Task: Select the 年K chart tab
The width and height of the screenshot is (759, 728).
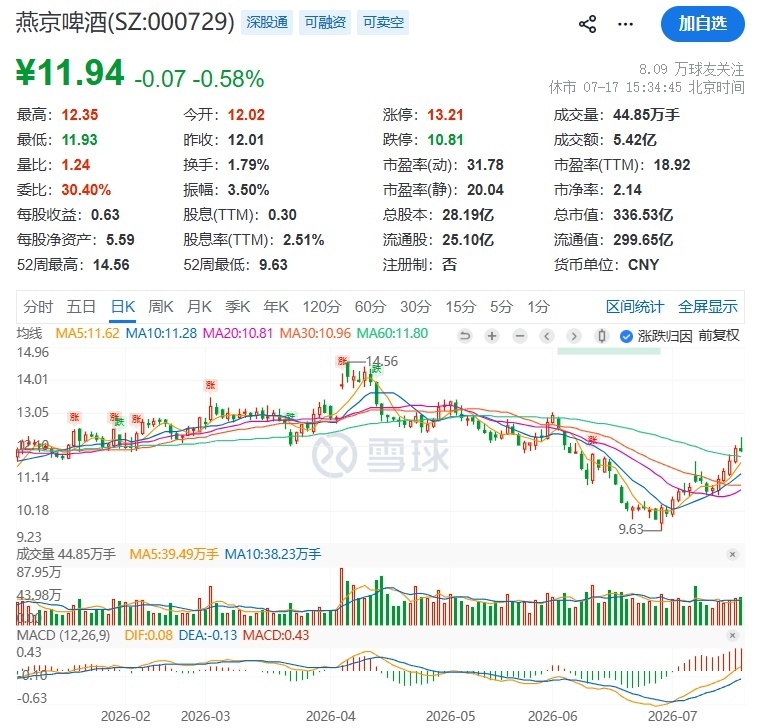Action: pyautogui.click(x=276, y=306)
